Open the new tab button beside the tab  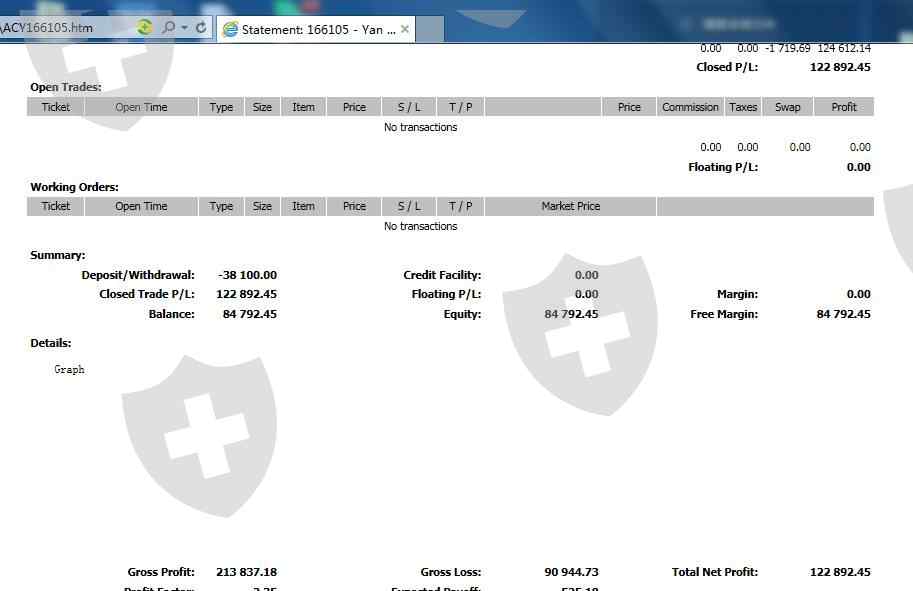tap(430, 29)
